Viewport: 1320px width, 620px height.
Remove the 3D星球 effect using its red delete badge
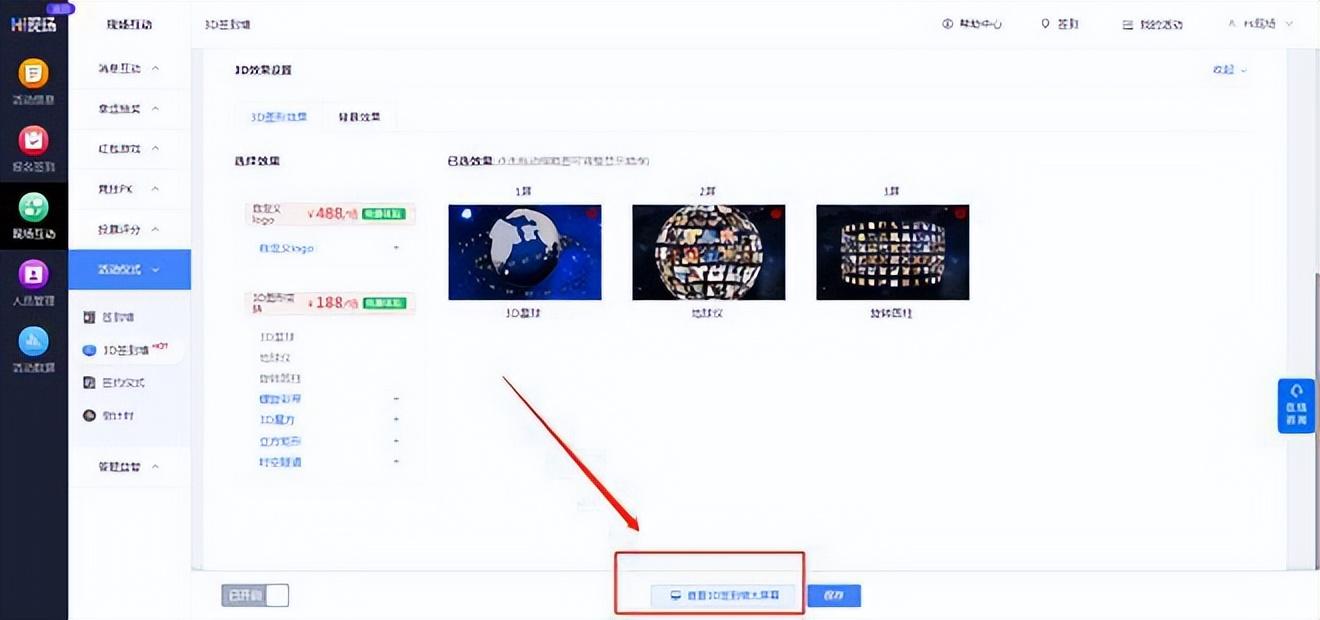coord(592,210)
